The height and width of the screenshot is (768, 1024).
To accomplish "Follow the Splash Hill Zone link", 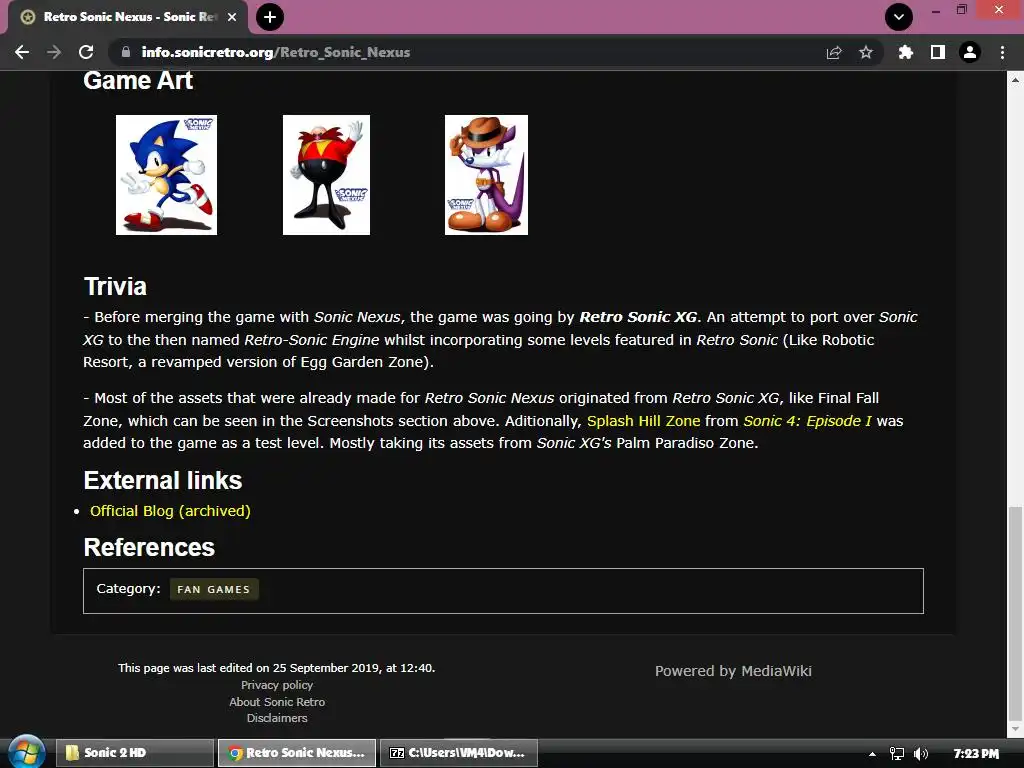I will point(643,421).
